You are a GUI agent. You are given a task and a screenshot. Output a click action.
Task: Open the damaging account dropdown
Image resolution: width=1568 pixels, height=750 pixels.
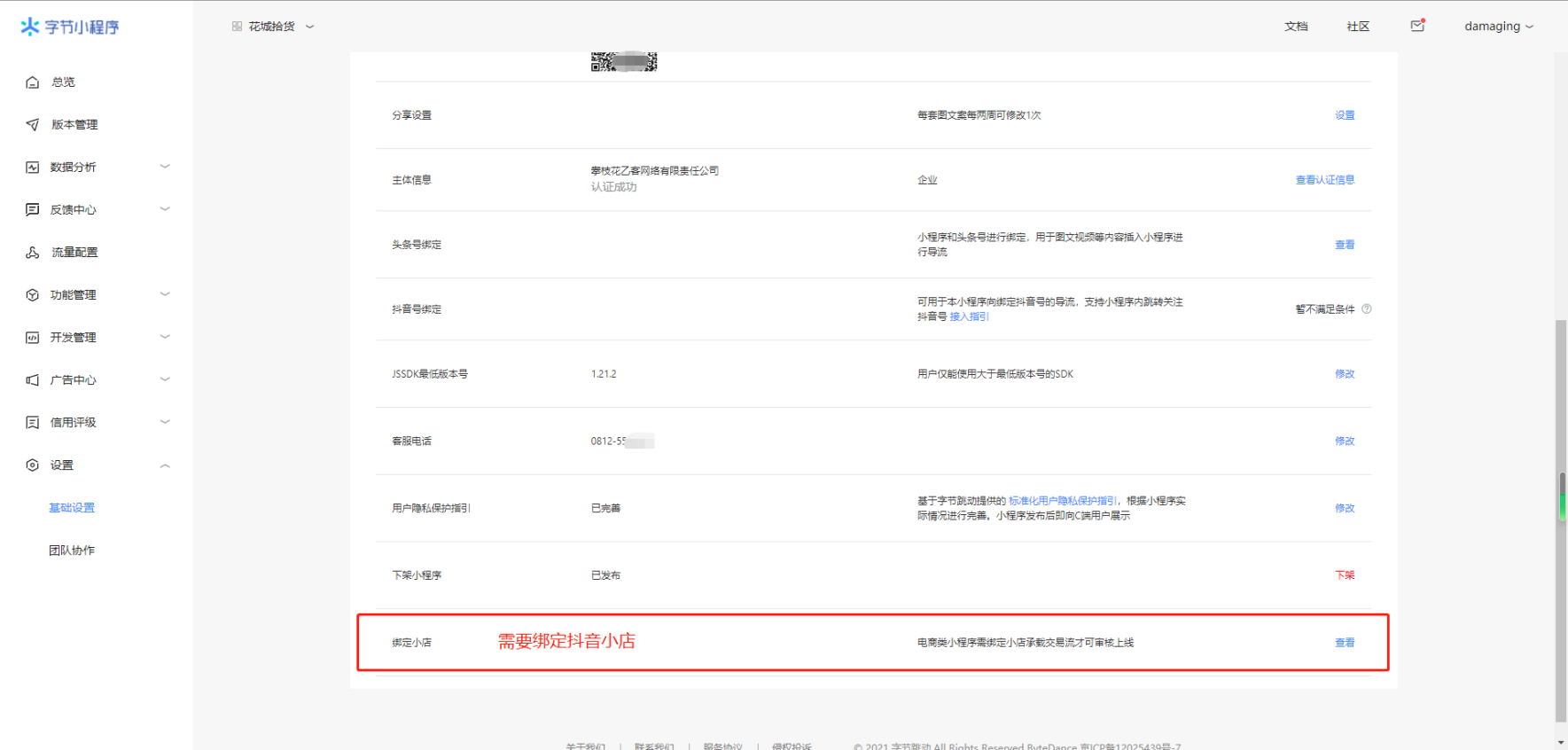pyautogui.click(x=1499, y=27)
